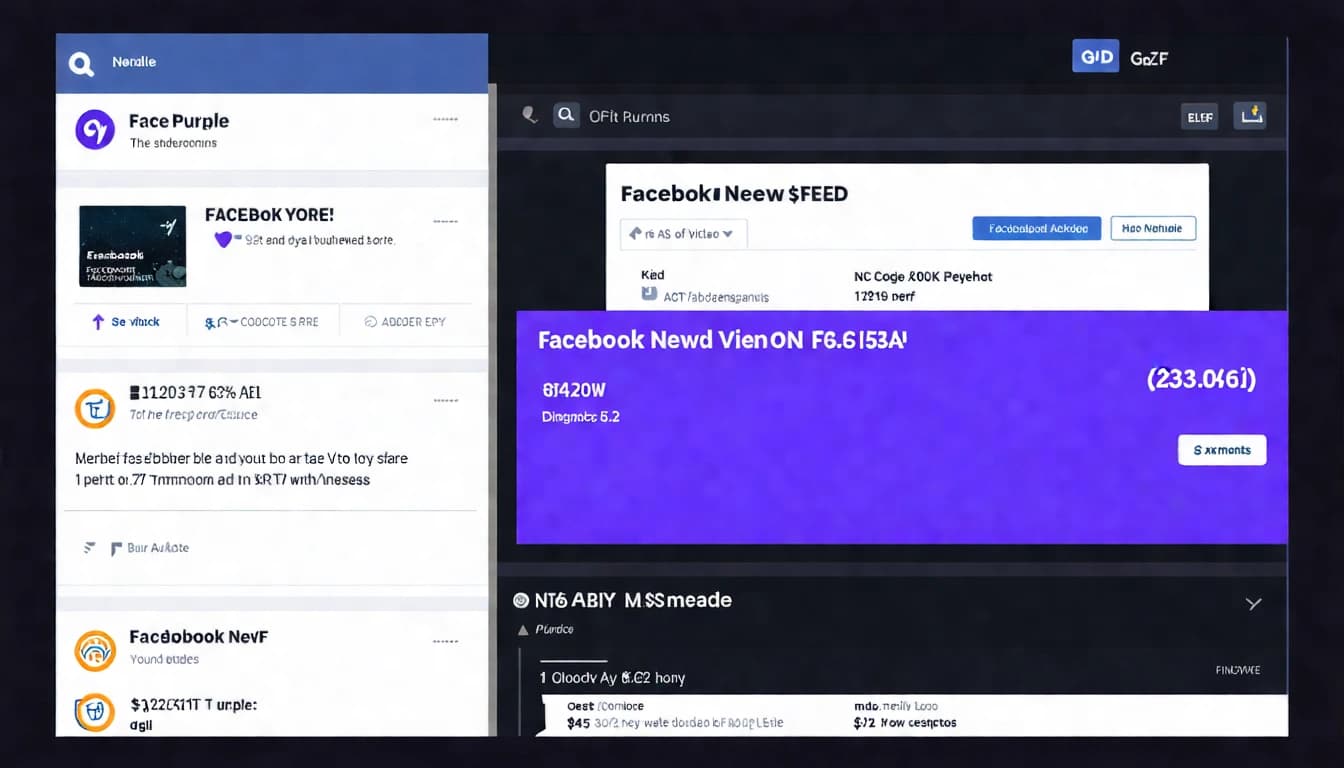Click the upload icon in the top toolbar
This screenshot has height=768, width=1344.
point(1249,115)
